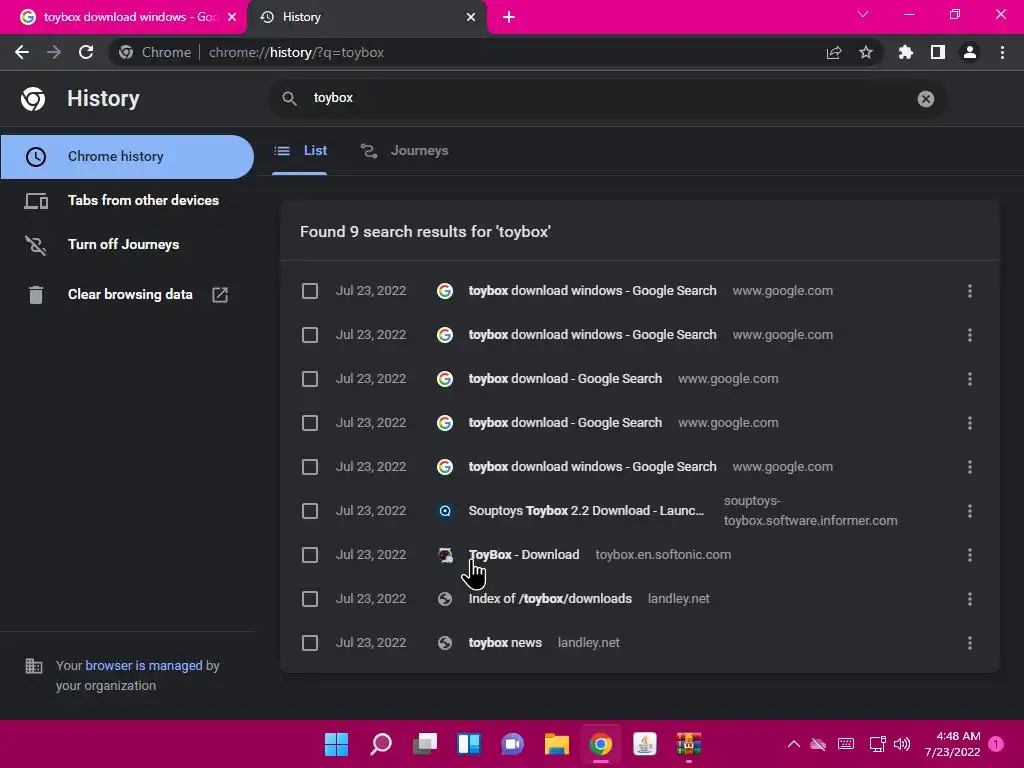Viewport: 1024px width, 768px height.
Task: Check second toybox download Google Search box
Action: tap(310, 423)
